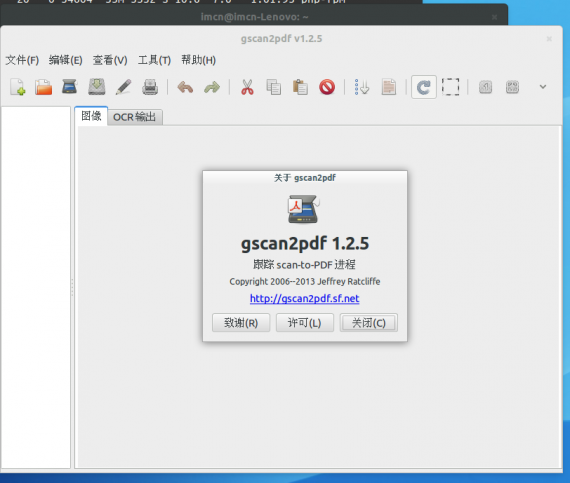570x483 pixels.
Task: Click the pane divider handle beside thumbnails
Action: [72, 287]
